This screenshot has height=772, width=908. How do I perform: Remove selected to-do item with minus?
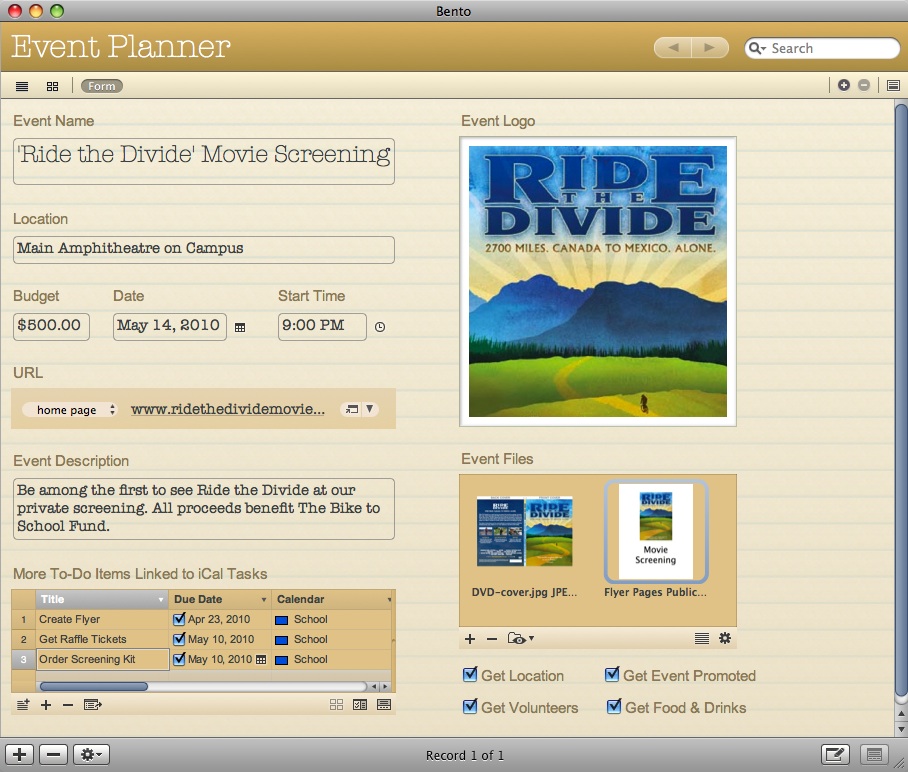click(68, 705)
